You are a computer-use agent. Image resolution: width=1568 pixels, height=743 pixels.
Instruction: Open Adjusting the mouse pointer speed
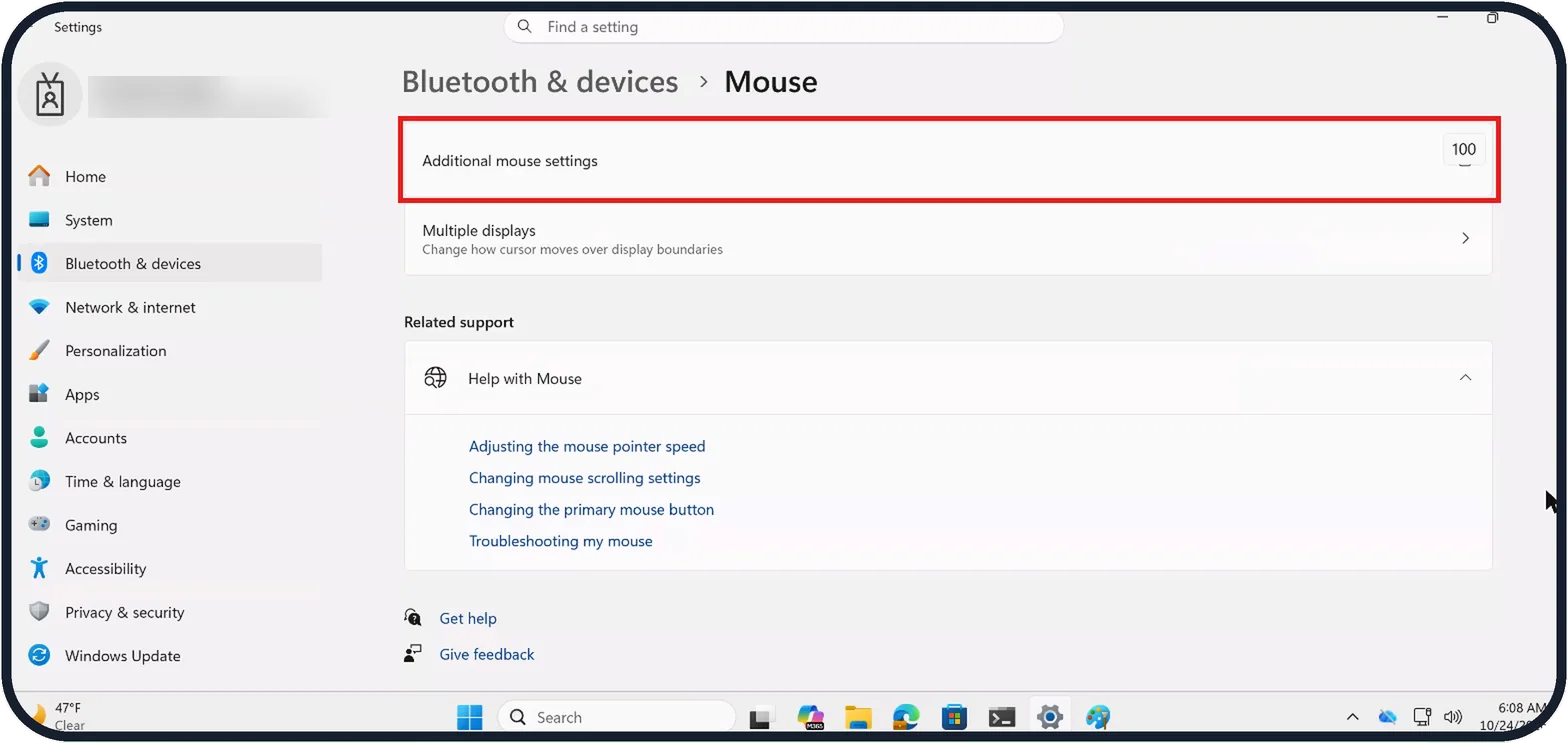tap(587, 446)
